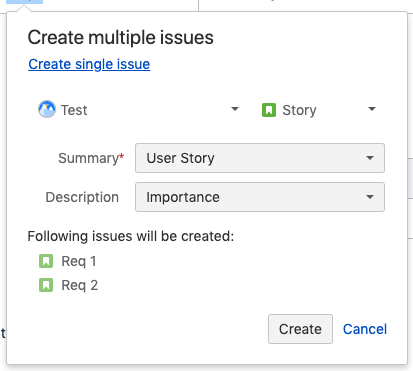Click the Create multiple issues heading
Screen dimensions: 413x371
tap(120, 37)
